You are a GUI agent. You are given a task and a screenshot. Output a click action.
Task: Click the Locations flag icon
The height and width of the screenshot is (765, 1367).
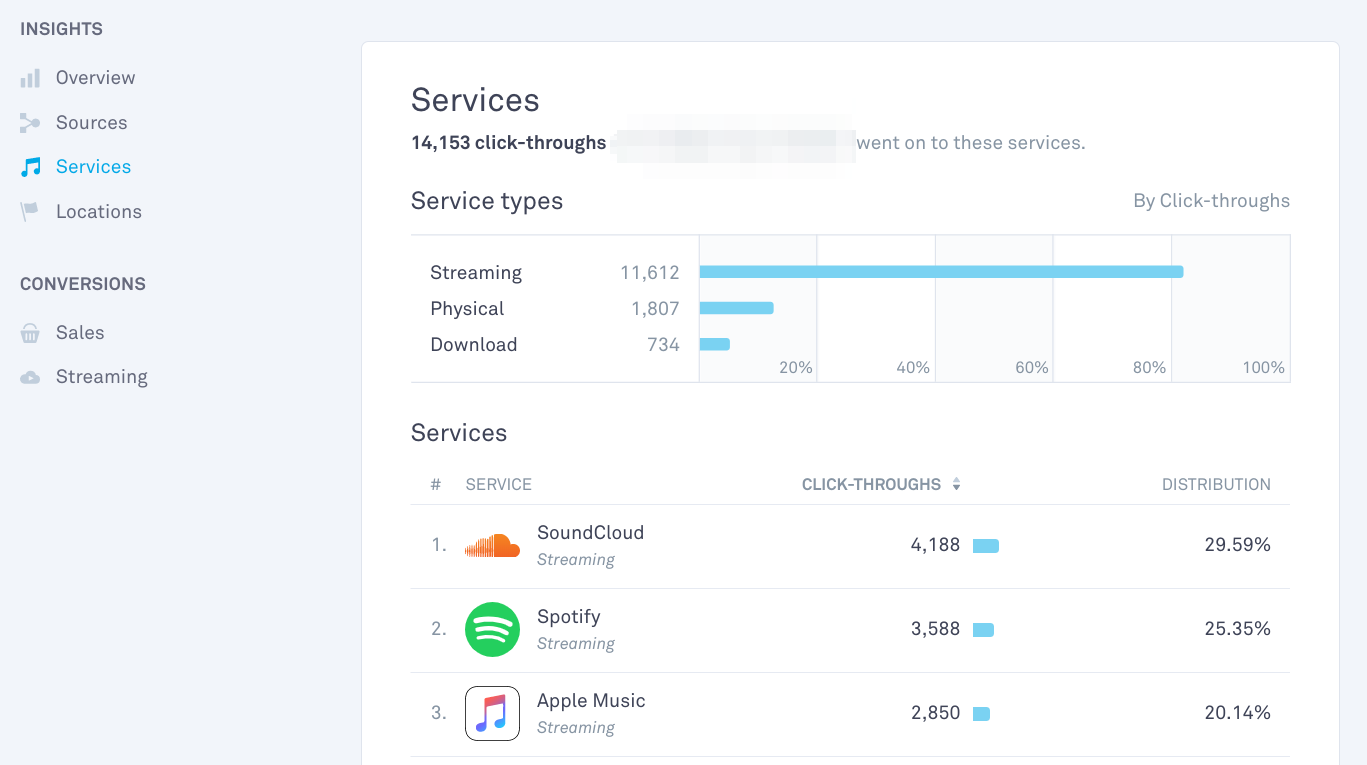point(30,212)
